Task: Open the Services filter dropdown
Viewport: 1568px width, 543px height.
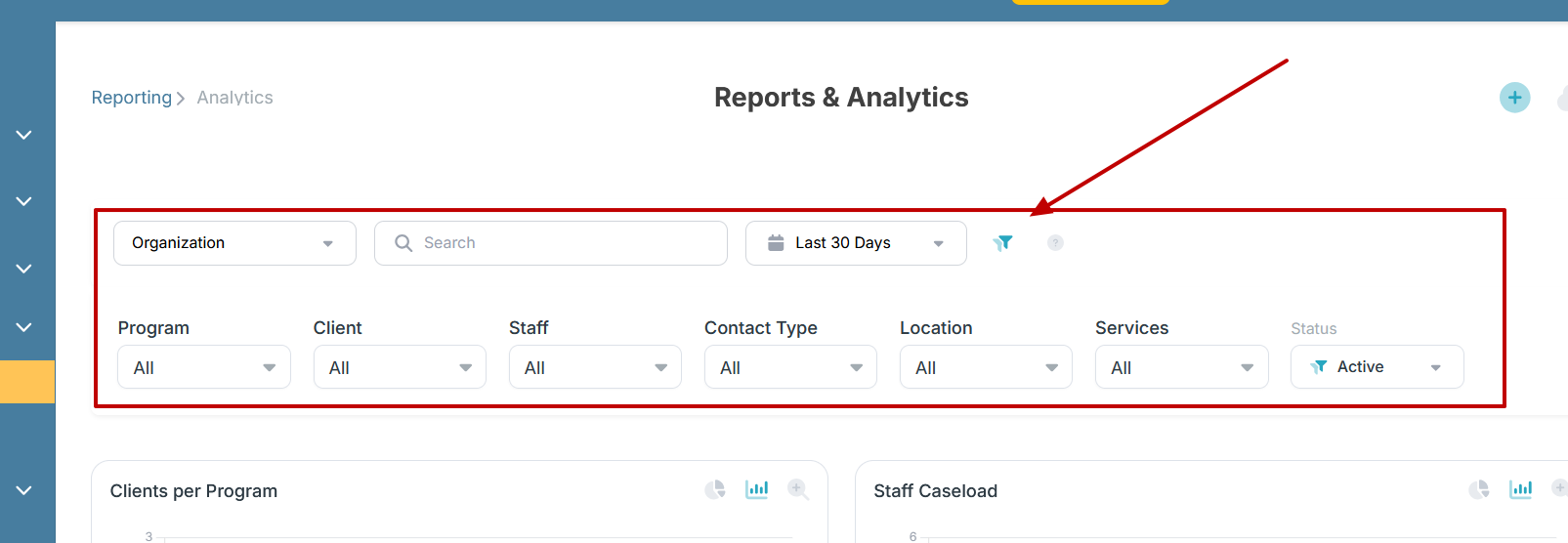Action: 1181,367
